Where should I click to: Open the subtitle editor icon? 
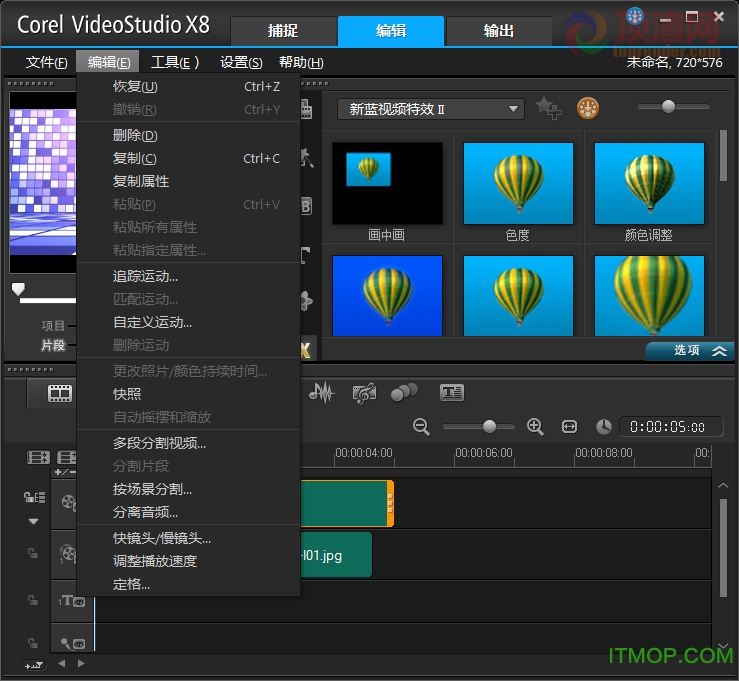[x=452, y=393]
